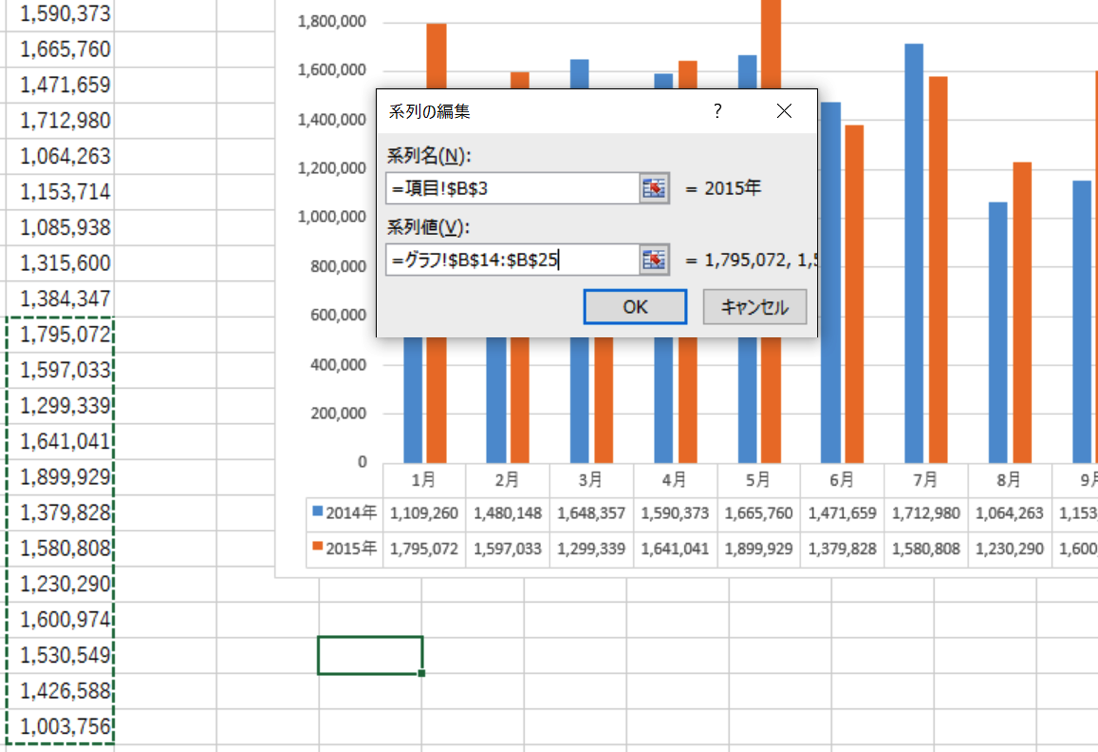Viewport: 1098px width, 752px height.
Task: Click the cell with value 1,597,033 in column B
Action: point(60,370)
